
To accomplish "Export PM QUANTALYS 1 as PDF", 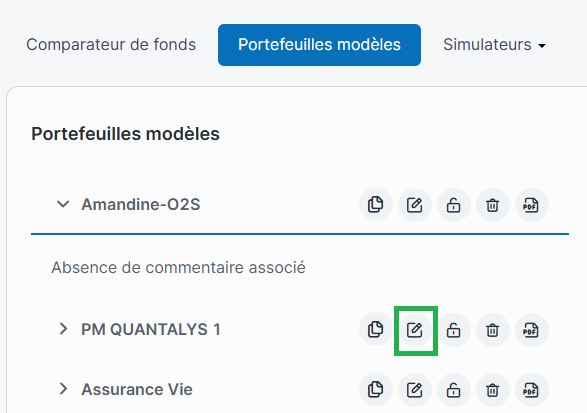I will [x=532, y=330].
